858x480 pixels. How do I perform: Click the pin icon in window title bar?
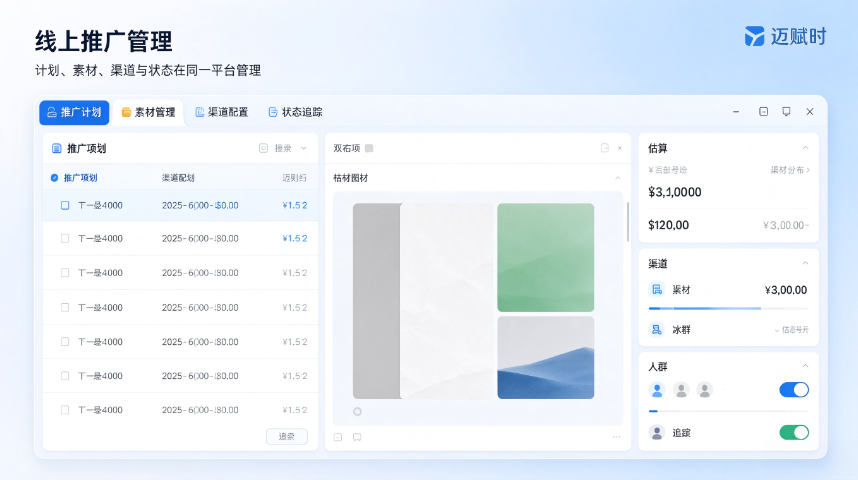click(x=786, y=112)
